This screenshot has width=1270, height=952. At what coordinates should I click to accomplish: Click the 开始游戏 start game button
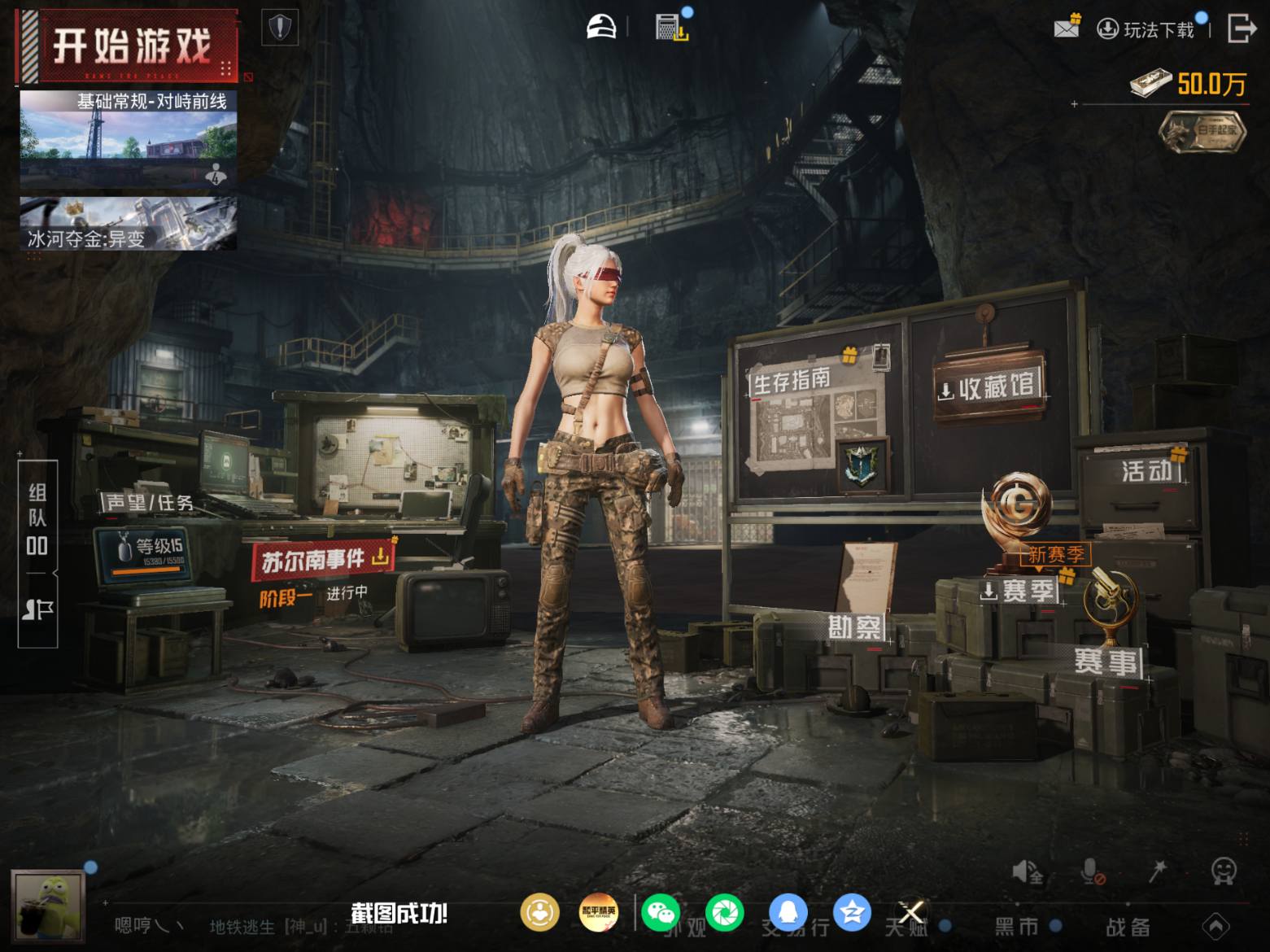click(x=128, y=46)
